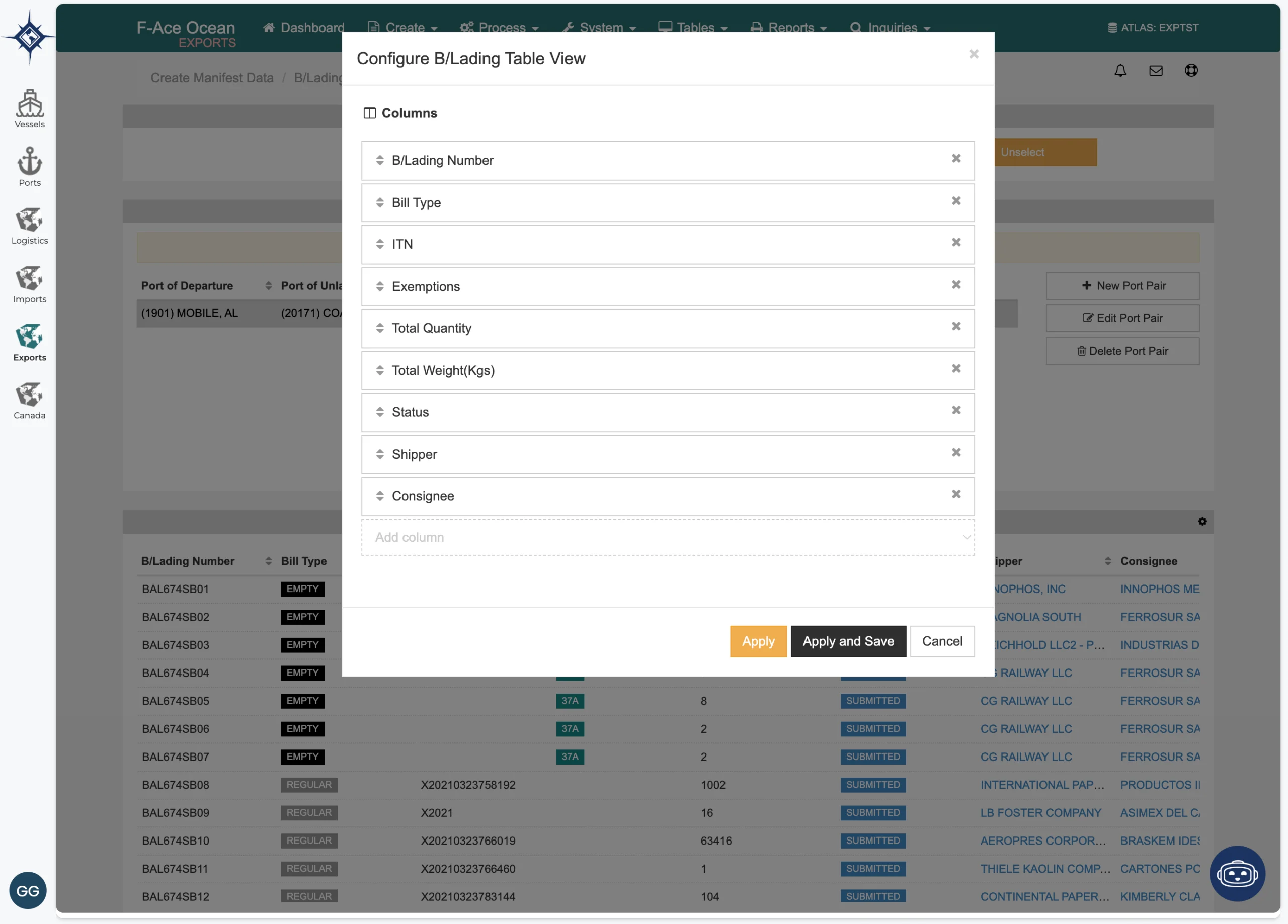The width and height of the screenshot is (1288, 924).
Task: Click the notifications bell icon
Action: [1120, 71]
